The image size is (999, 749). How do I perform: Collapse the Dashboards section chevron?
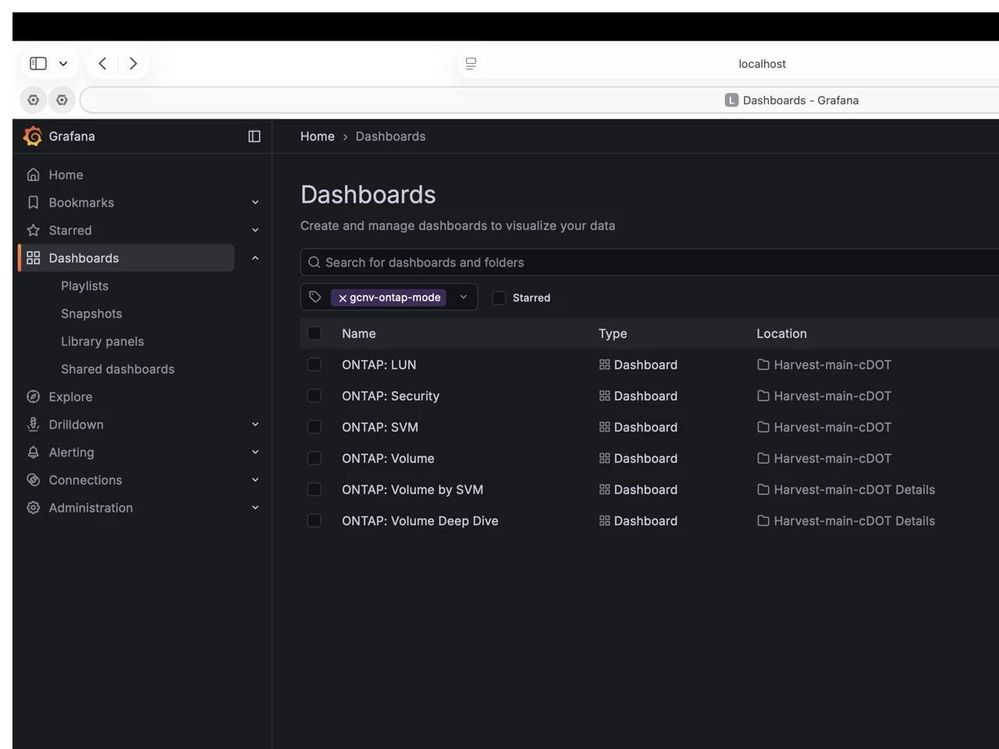(x=255, y=258)
